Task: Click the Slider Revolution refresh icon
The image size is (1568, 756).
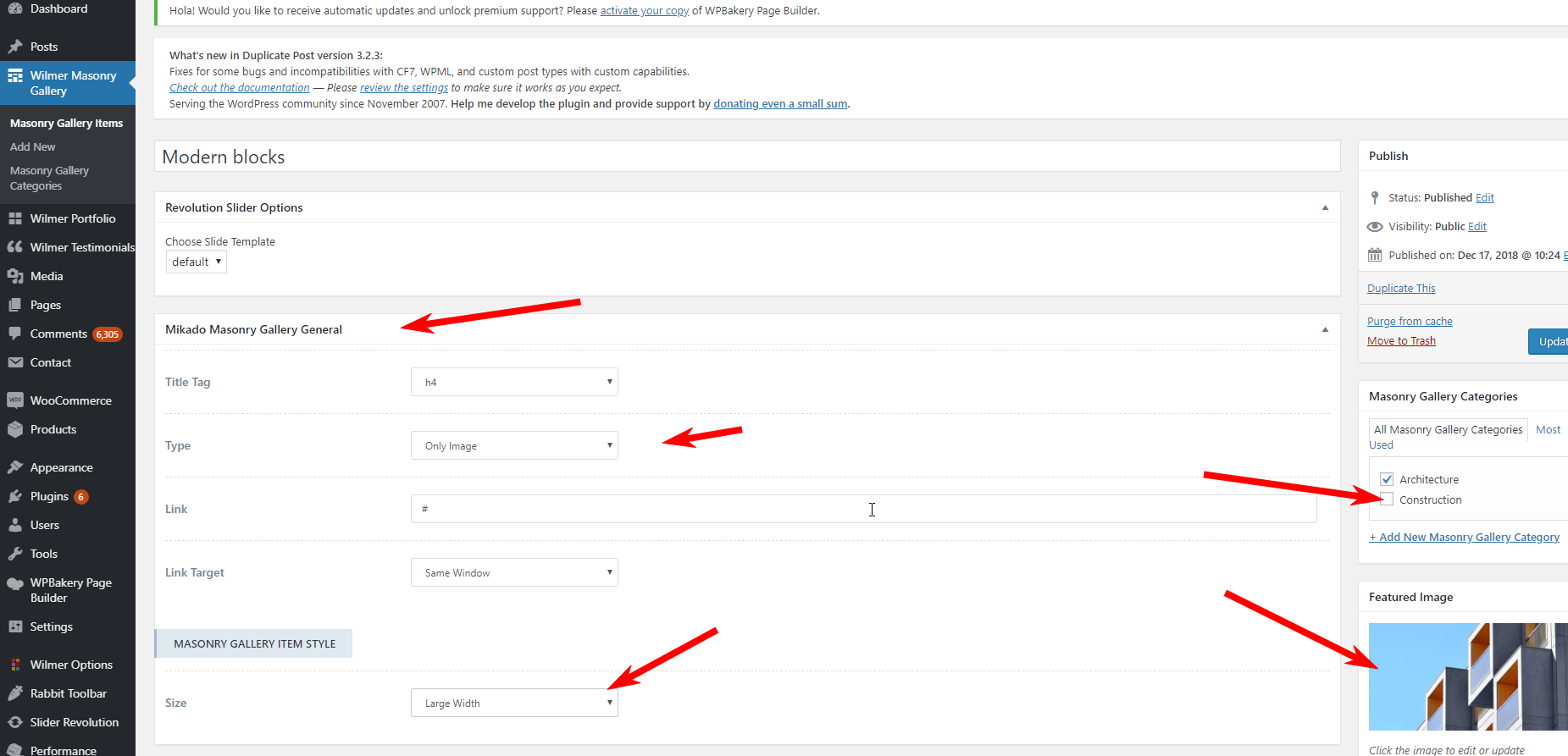Action: (15, 722)
